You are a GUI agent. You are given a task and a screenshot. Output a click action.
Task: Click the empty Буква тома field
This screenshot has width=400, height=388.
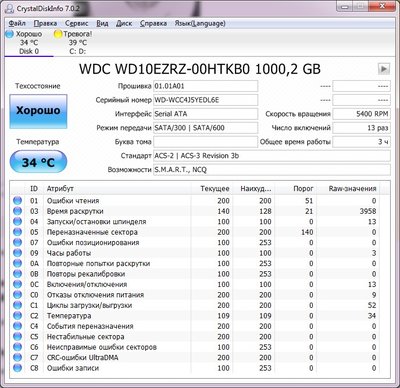(x=205, y=142)
